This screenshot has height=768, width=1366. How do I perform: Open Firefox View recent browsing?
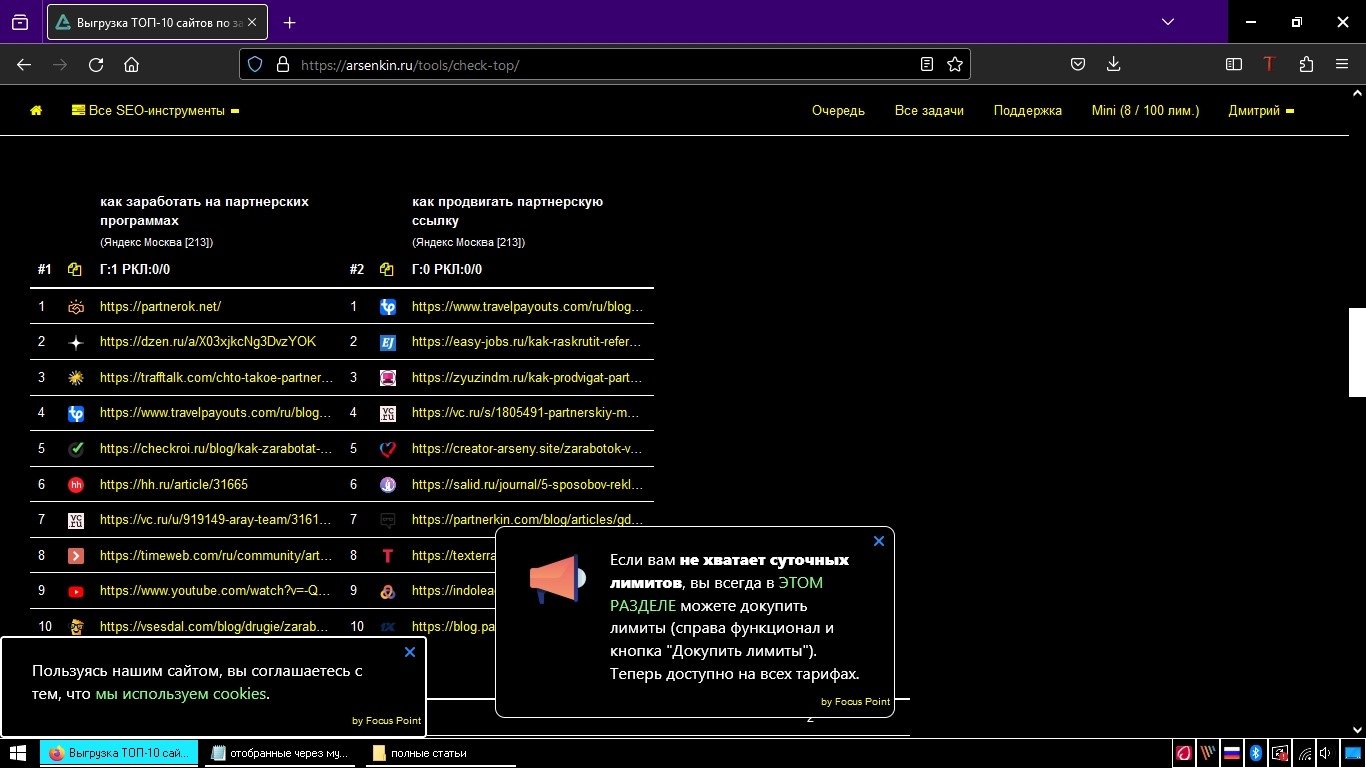[20, 22]
